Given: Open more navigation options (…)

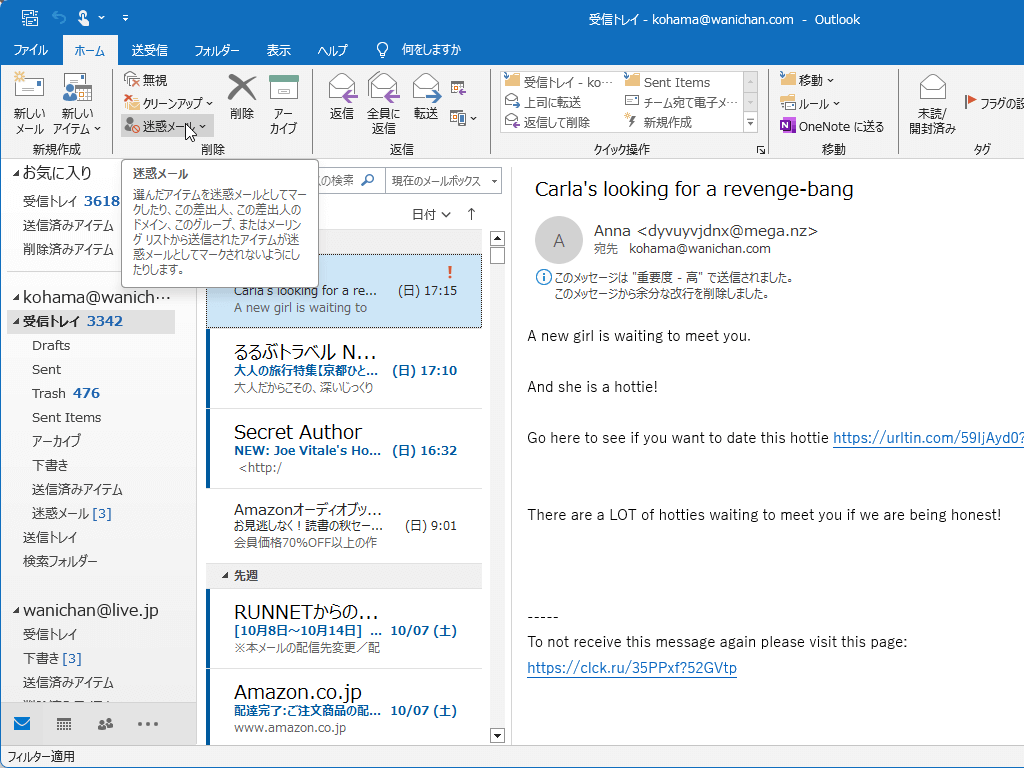Looking at the screenshot, I should [x=148, y=724].
